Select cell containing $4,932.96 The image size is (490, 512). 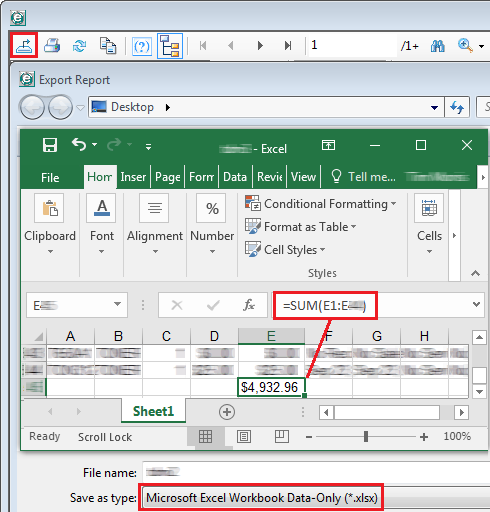click(x=271, y=387)
